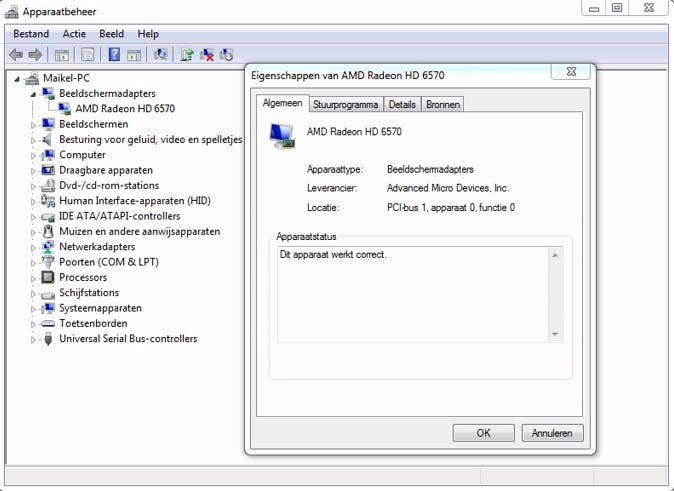674x491 pixels.
Task: Click the Annuleren button
Action: tap(552, 433)
